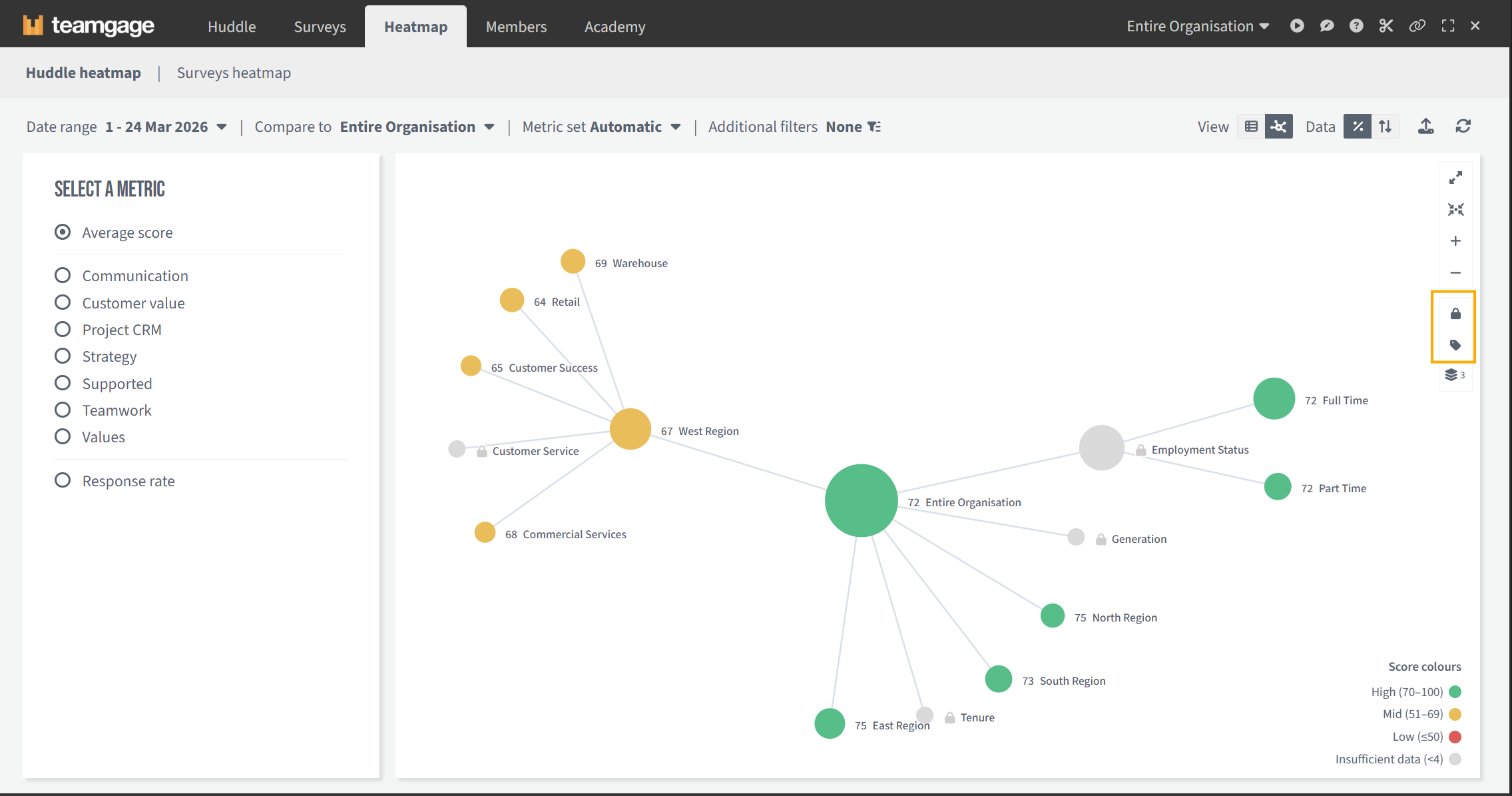1512x796 pixels.
Task: Select the Communication metric radio button
Action: click(x=63, y=275)
